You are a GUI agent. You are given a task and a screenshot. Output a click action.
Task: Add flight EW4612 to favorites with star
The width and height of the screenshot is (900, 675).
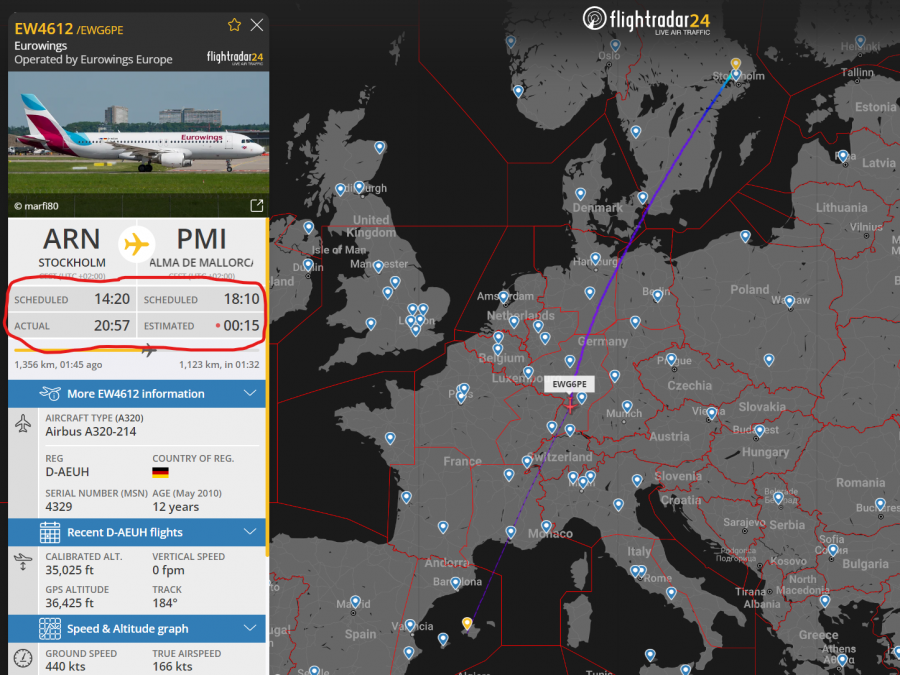[234, 25]
